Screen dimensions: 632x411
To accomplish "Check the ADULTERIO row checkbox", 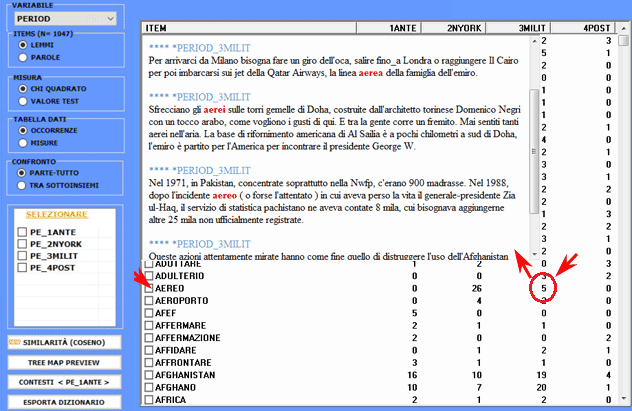I will pyautogui.click(x=149, y=276).
